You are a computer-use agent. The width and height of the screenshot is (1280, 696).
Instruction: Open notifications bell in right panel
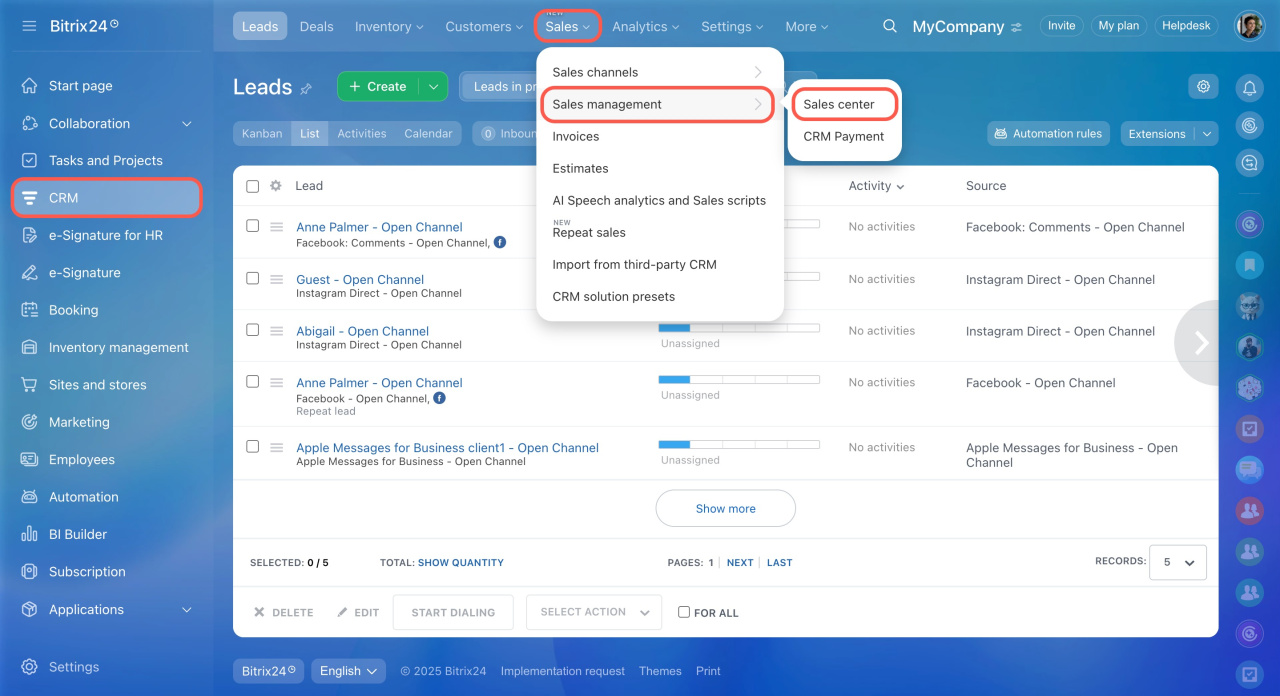(1249, 88)
